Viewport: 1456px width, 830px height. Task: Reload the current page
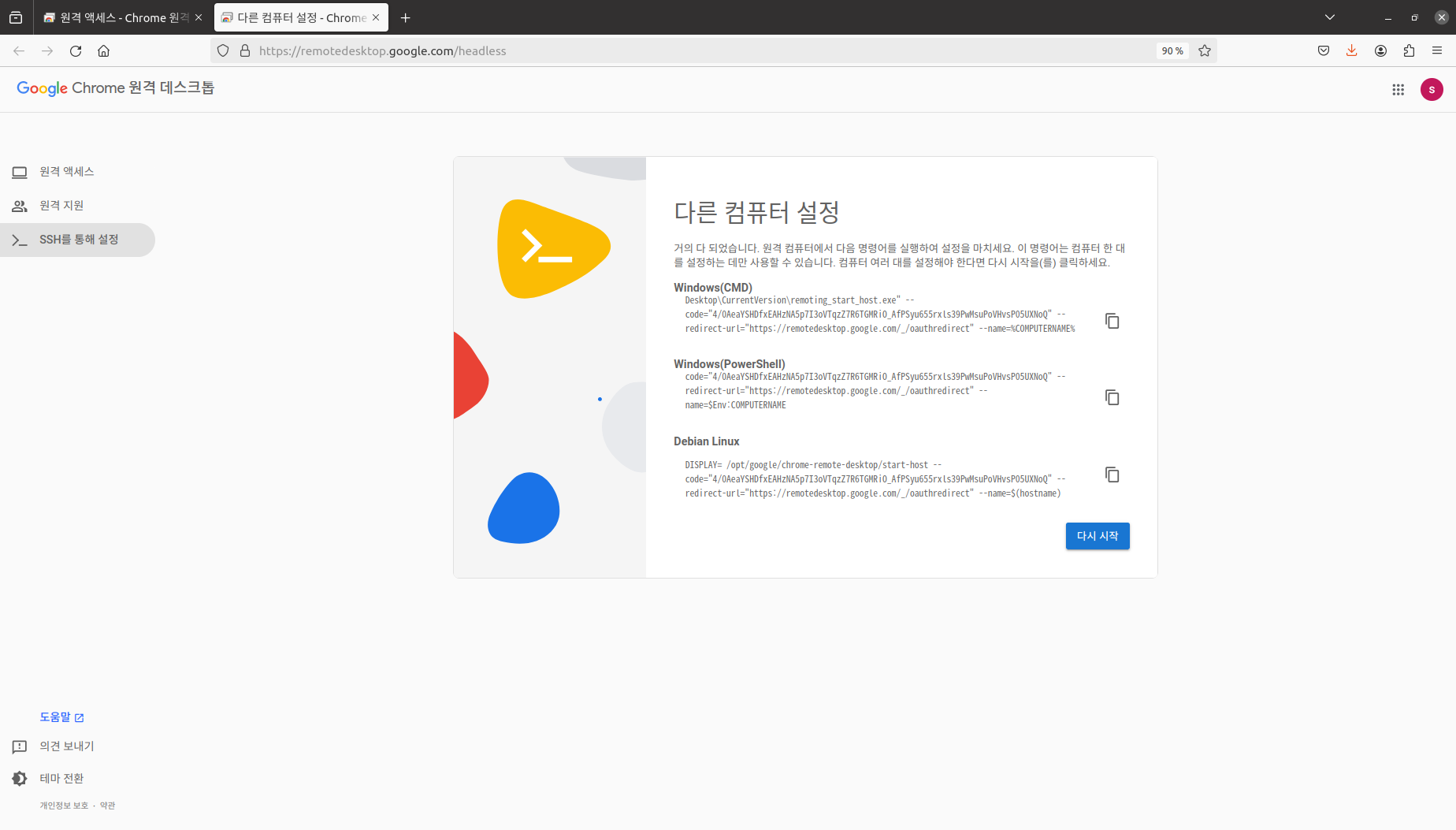[x=76, y=51]
